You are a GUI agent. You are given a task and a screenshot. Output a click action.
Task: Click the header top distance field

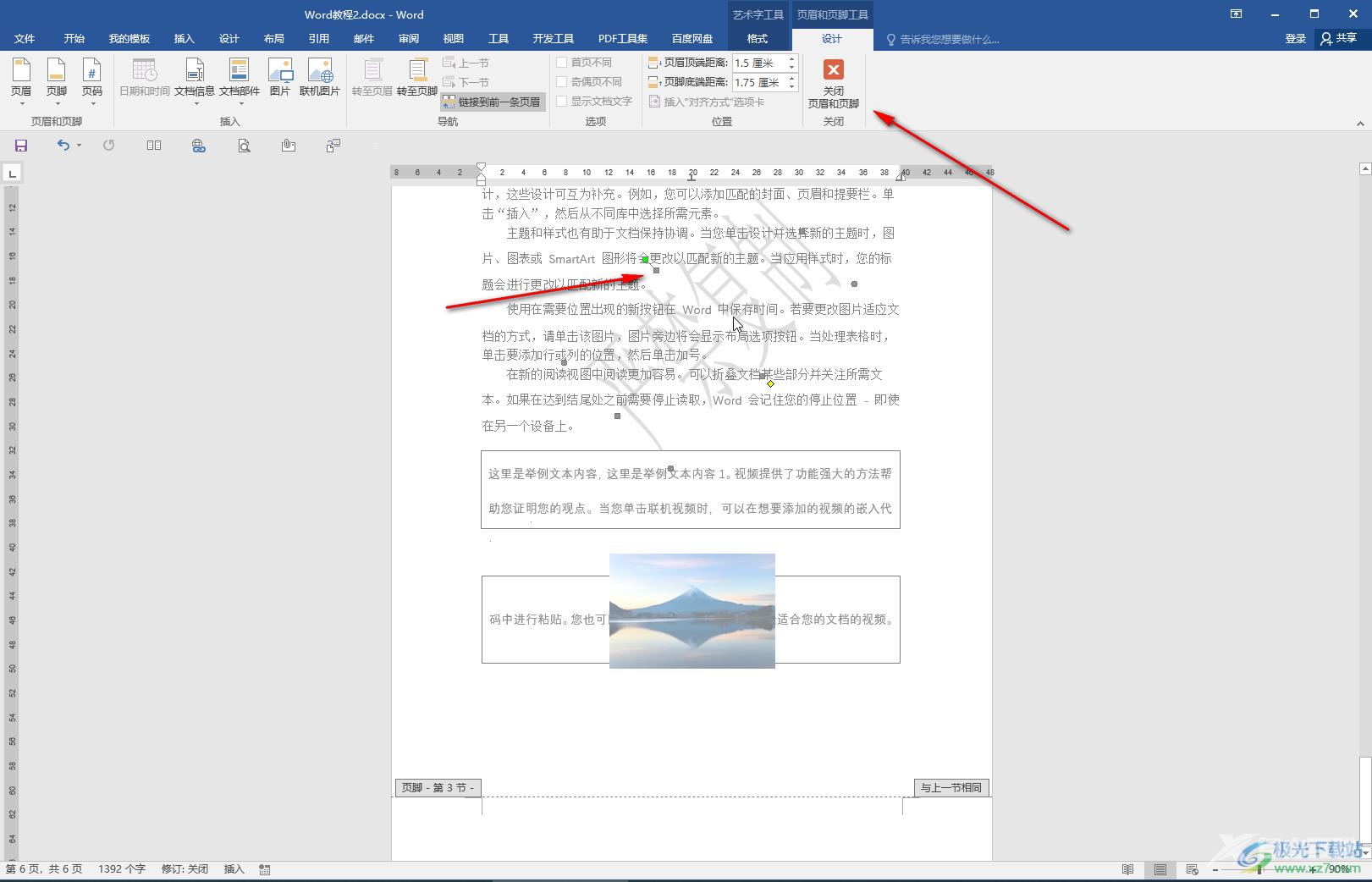pos(758,63)
